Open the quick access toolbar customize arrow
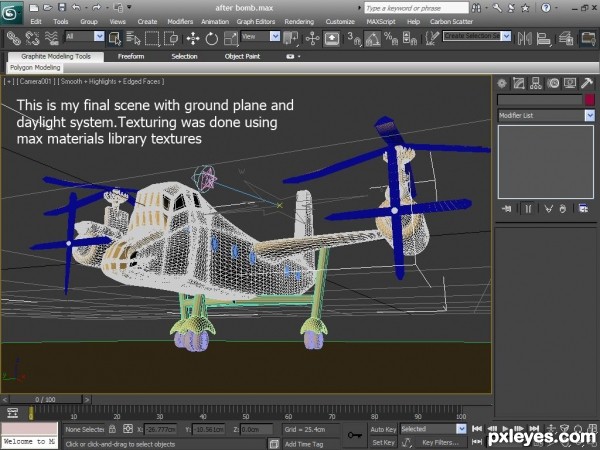This screenshot has height=450, width=600. click(129, 7)
